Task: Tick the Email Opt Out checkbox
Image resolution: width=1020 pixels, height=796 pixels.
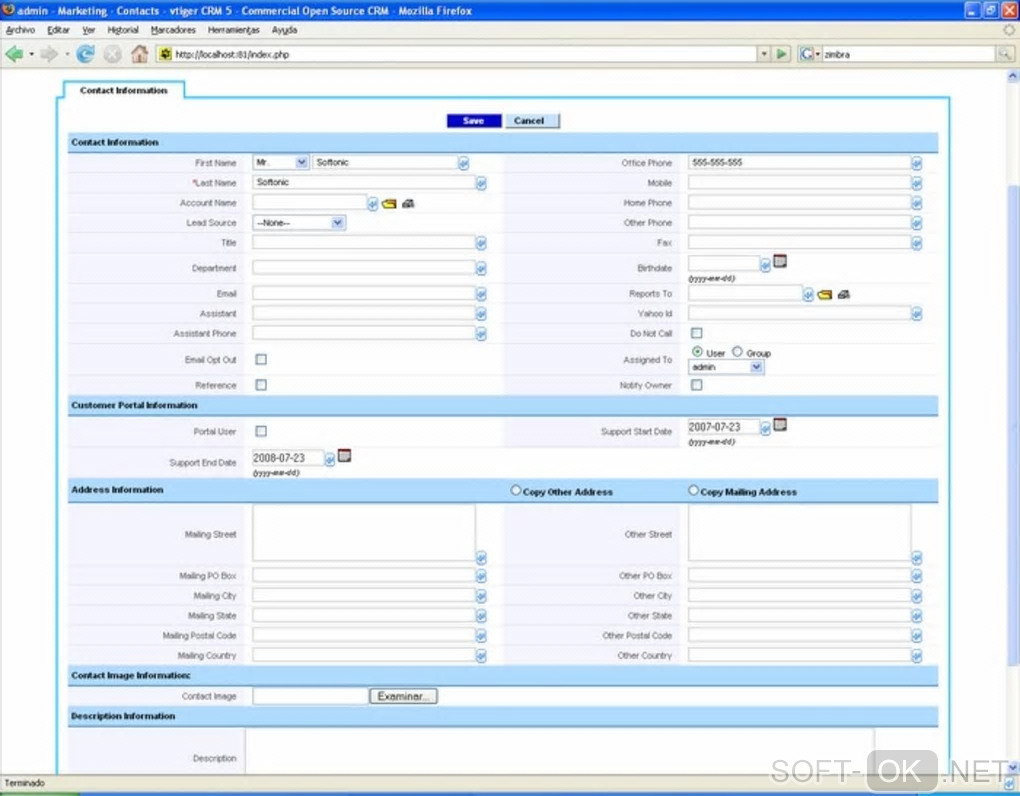Action: coord(261,360)
